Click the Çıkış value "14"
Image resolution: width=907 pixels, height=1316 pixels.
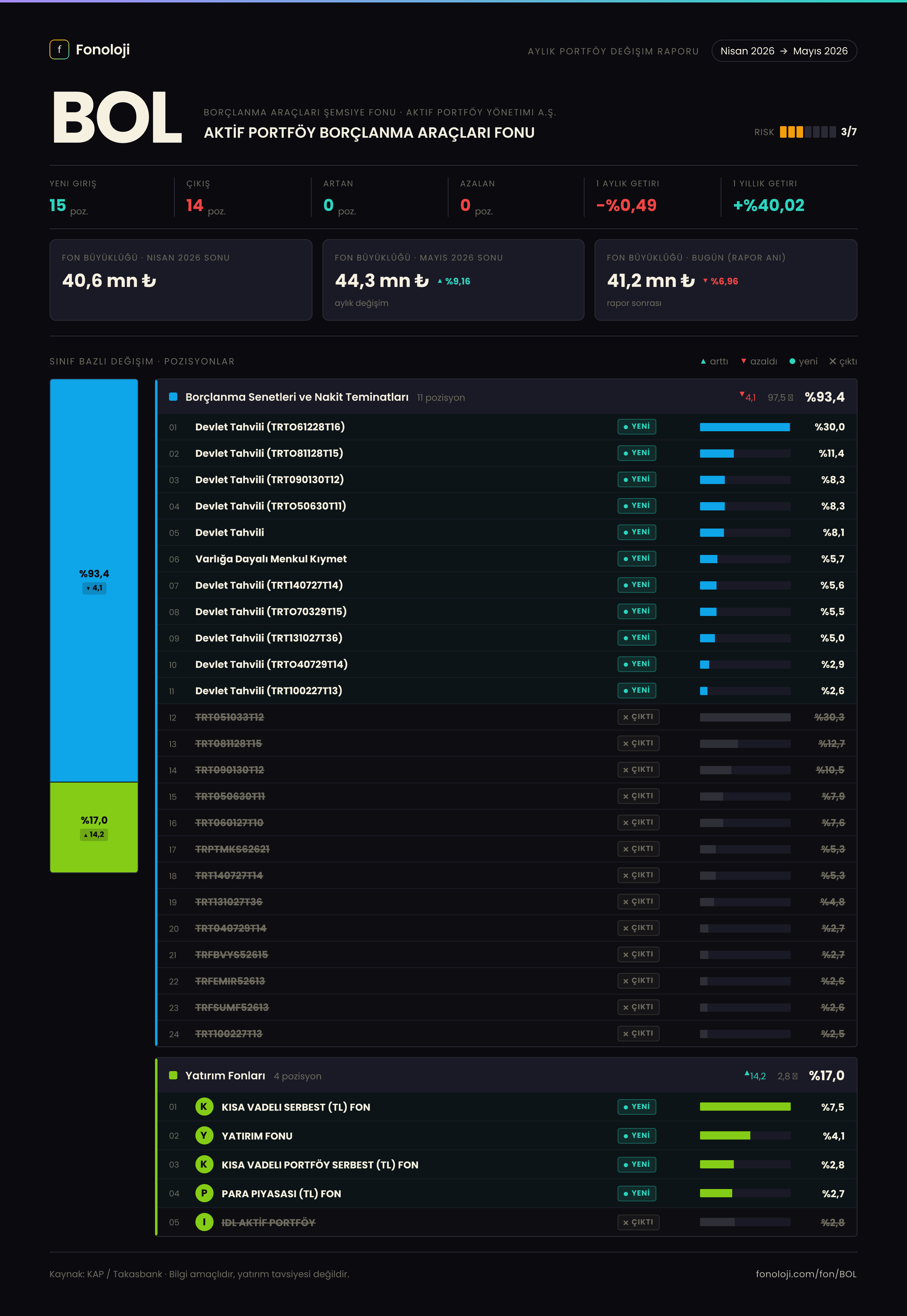tap(194, 205)
